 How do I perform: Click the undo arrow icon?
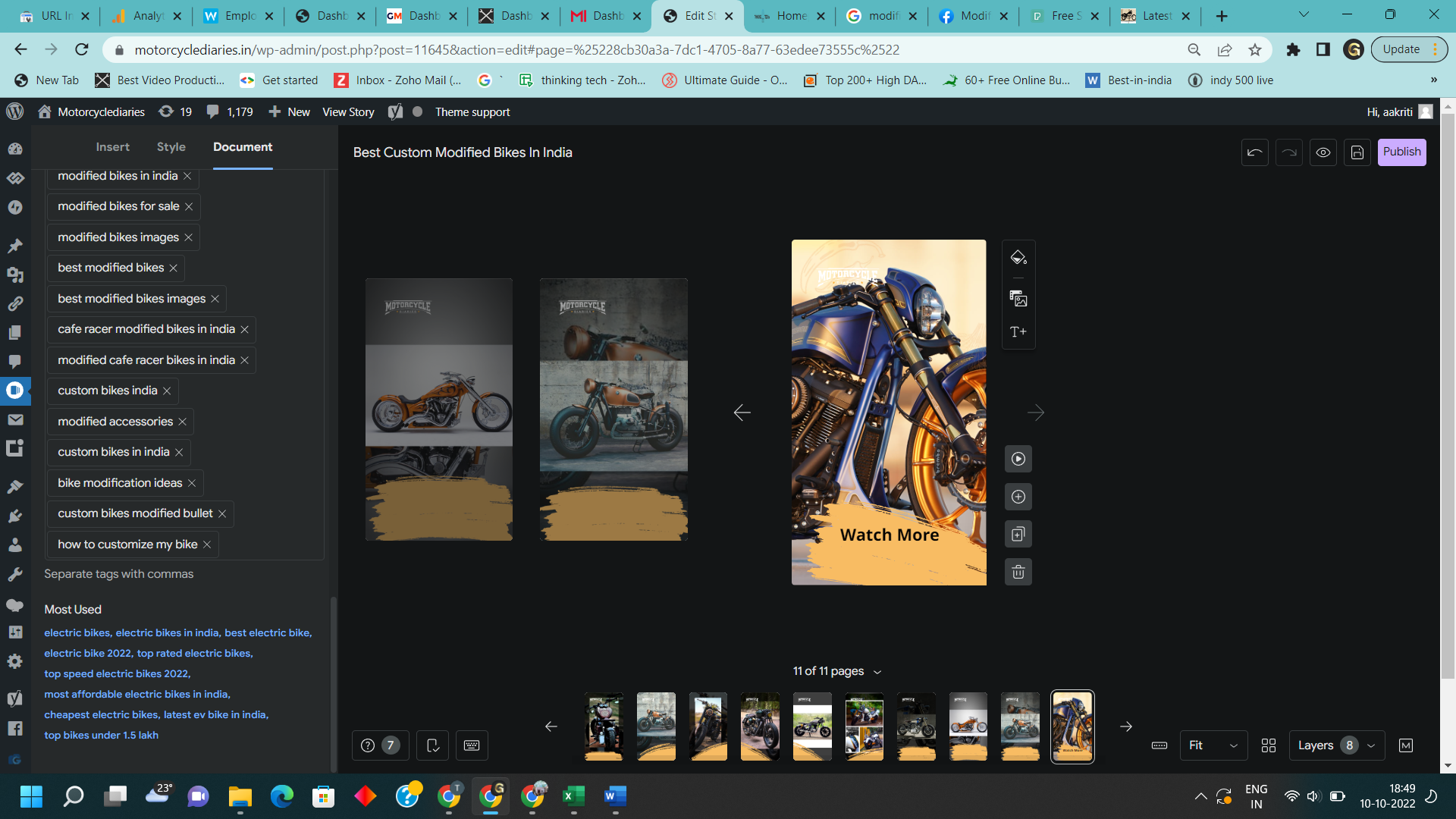[1255, 152]
